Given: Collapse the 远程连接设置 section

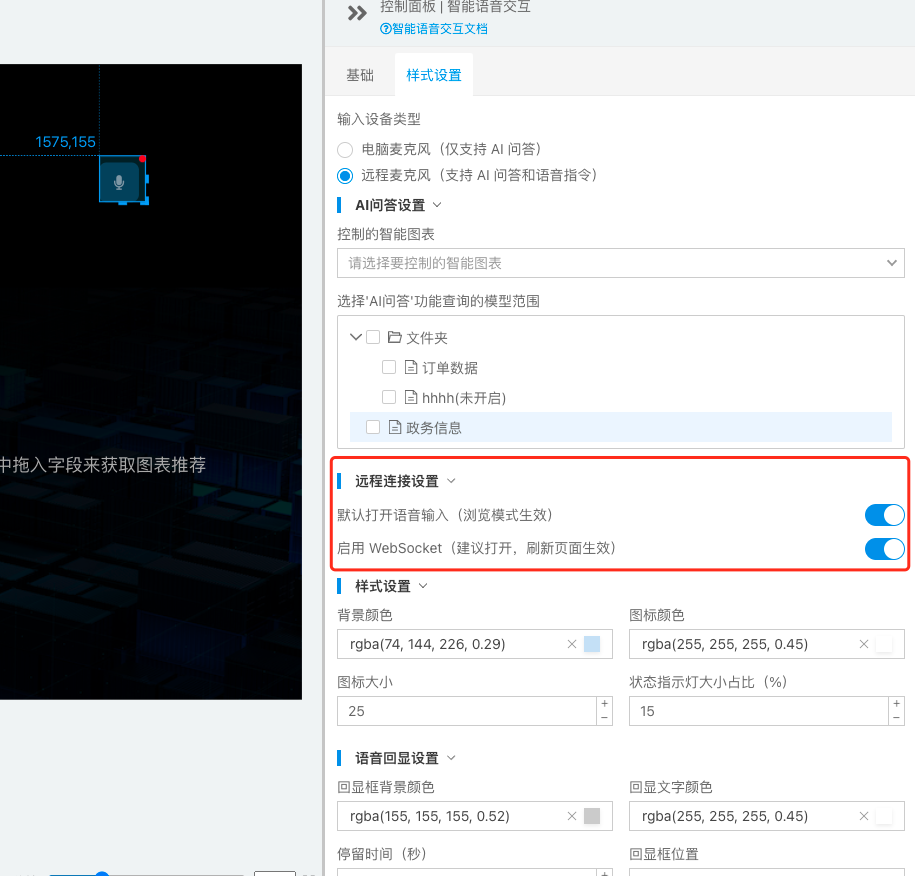Looking at the screenshot, I should click(451, 481).
